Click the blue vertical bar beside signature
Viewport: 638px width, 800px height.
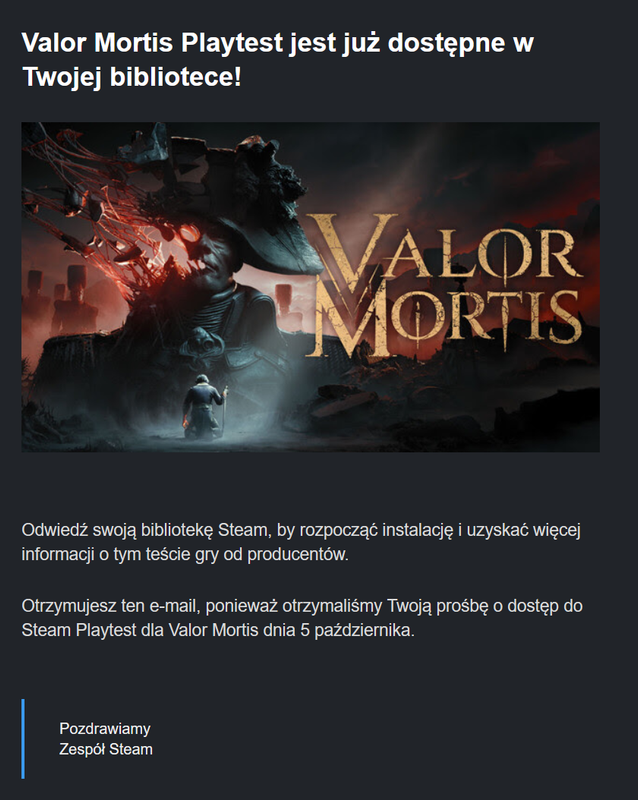(x=23, y=739)
